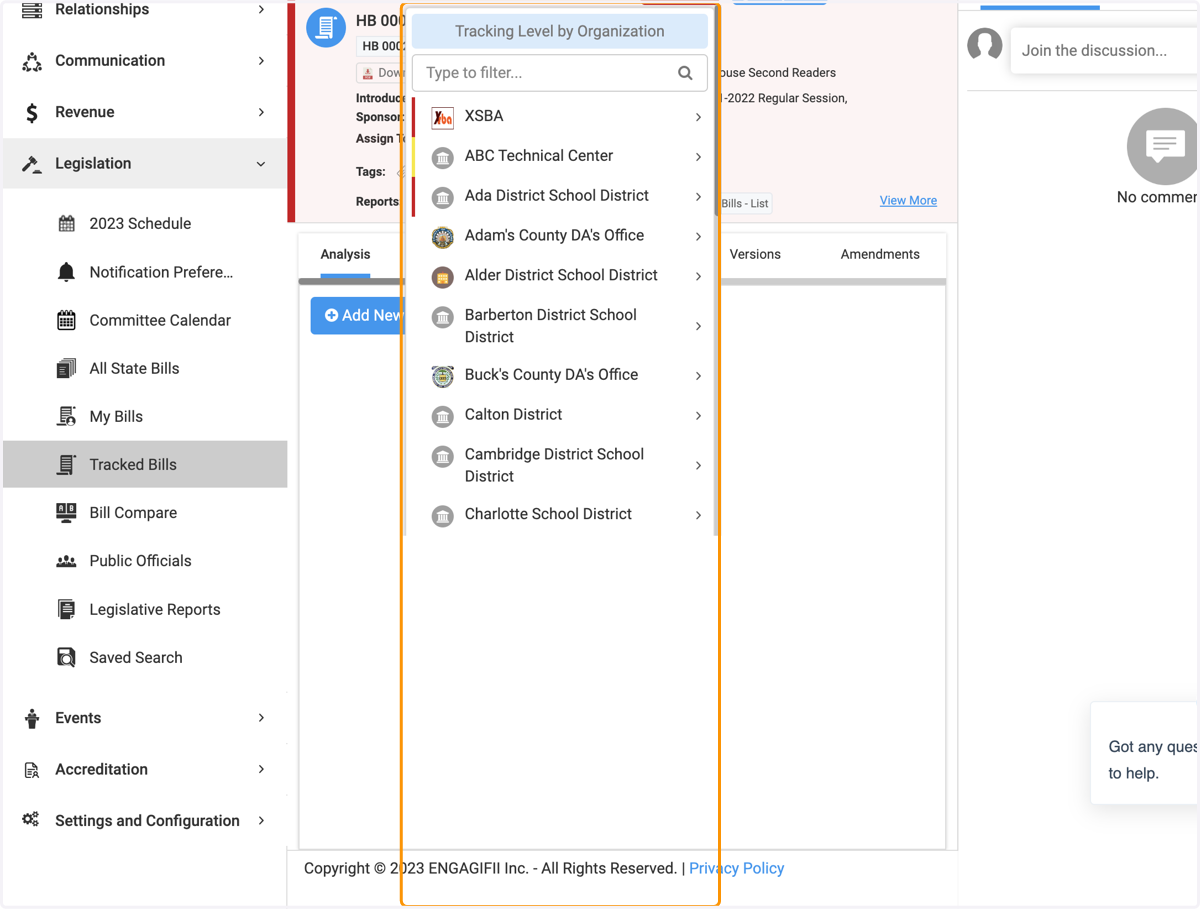The image size is (1200, 909).
Task: Click the My Bills icon
Action: pyautogui.click(x=66, y=416)
